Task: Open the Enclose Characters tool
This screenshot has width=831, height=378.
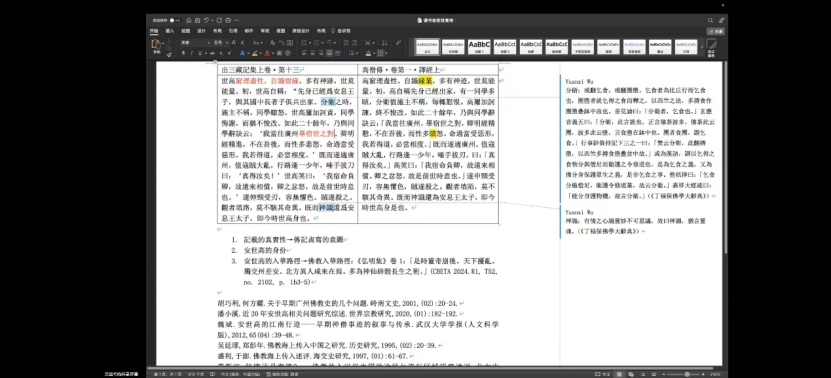Action: pyautogui.click(x=288, y=53)
